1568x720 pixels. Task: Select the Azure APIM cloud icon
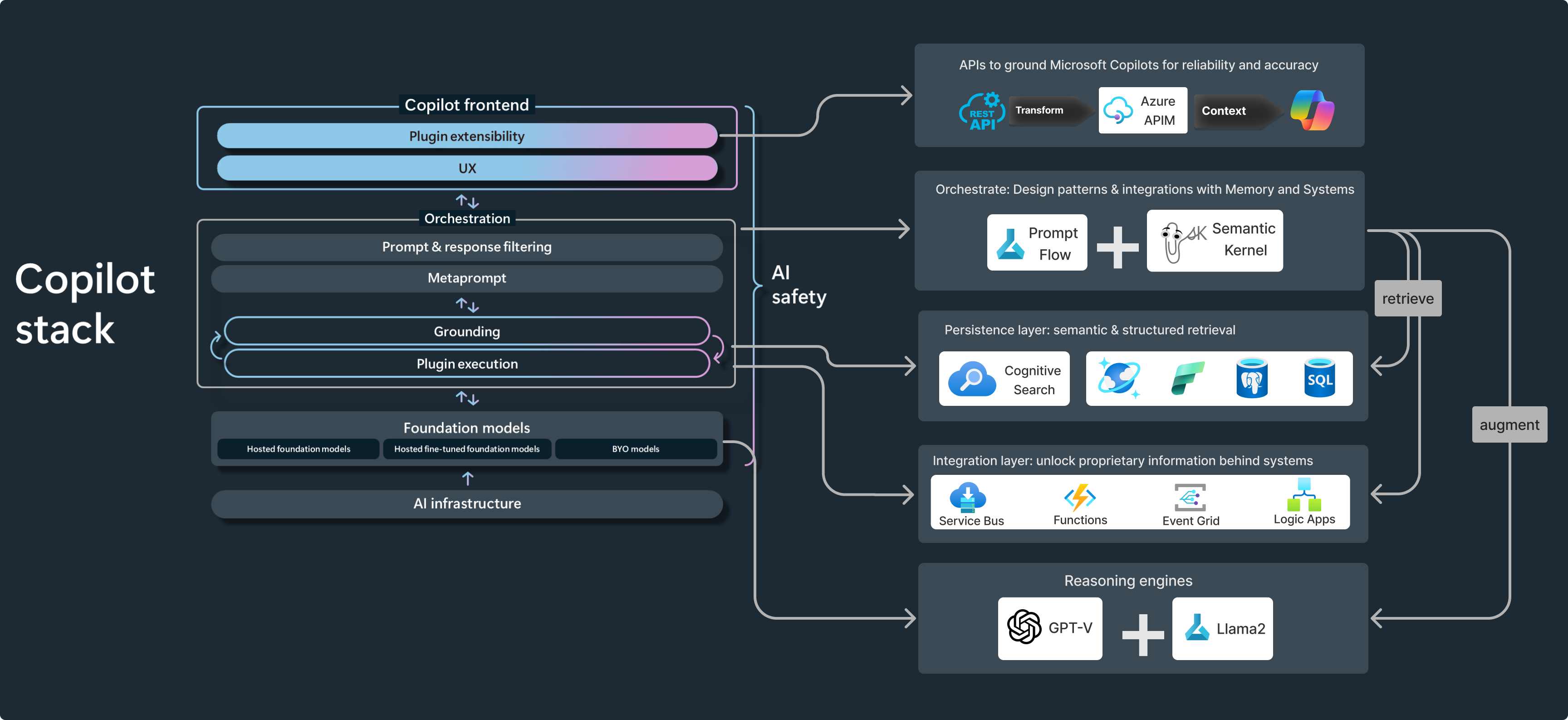pyautogui.click(x=1117, y=110)
